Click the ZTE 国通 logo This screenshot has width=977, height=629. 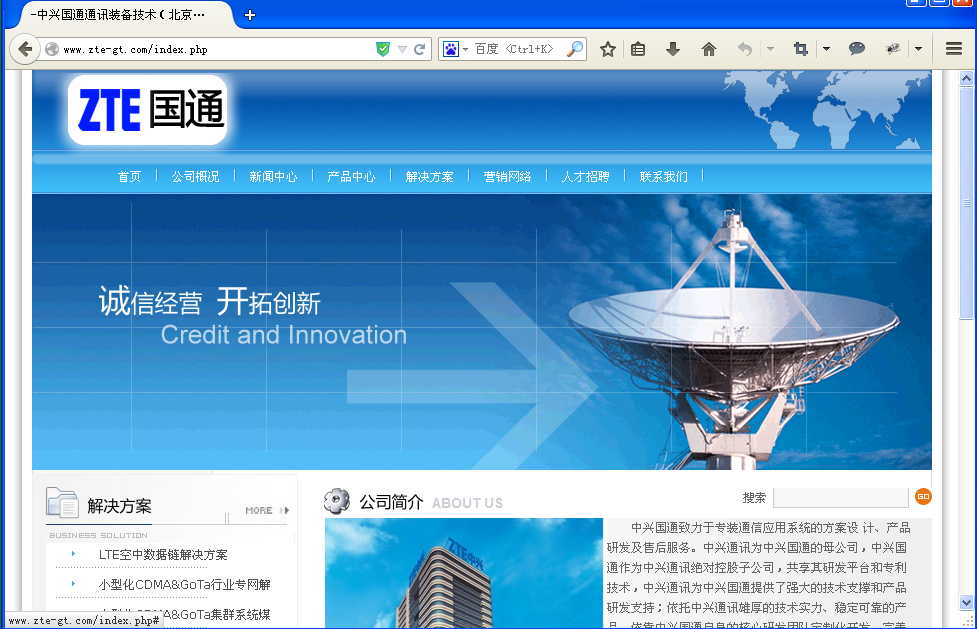point(148,110)
